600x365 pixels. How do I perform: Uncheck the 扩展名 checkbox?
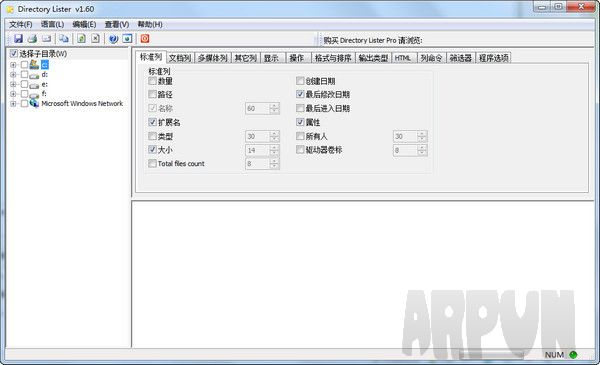[152, 122]
